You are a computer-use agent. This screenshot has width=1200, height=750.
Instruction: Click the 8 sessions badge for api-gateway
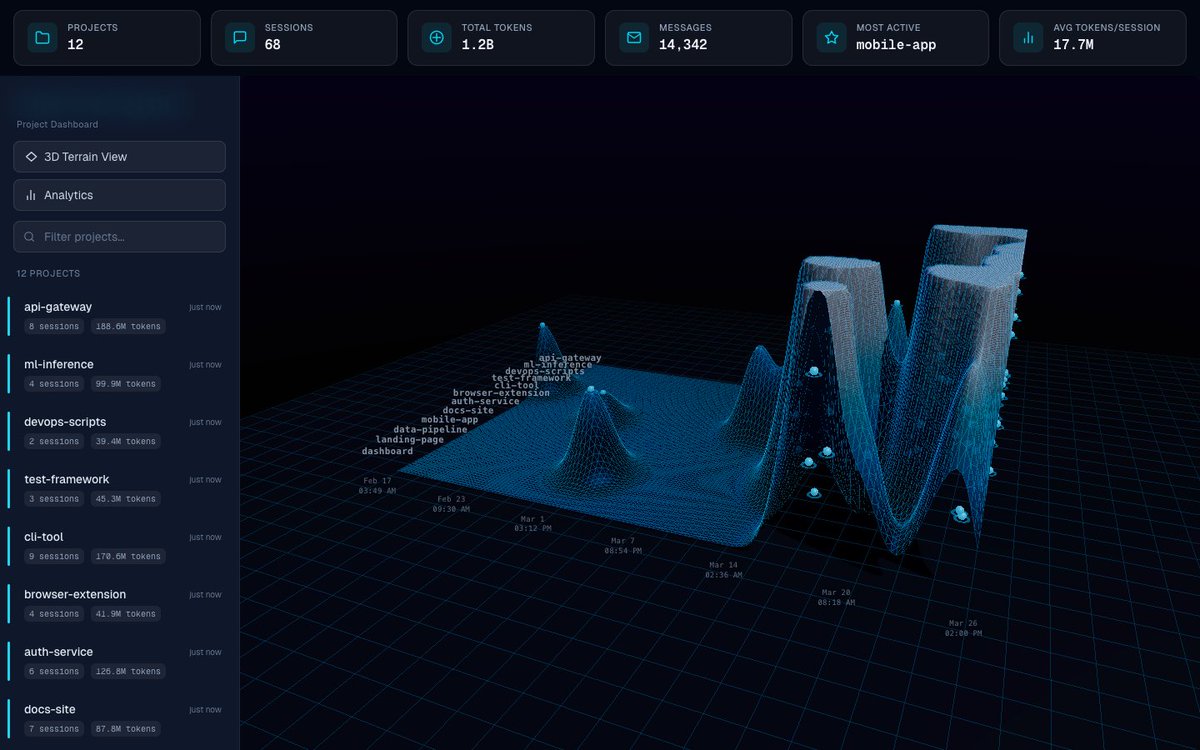pyautogui.click(x=54, y=327)
